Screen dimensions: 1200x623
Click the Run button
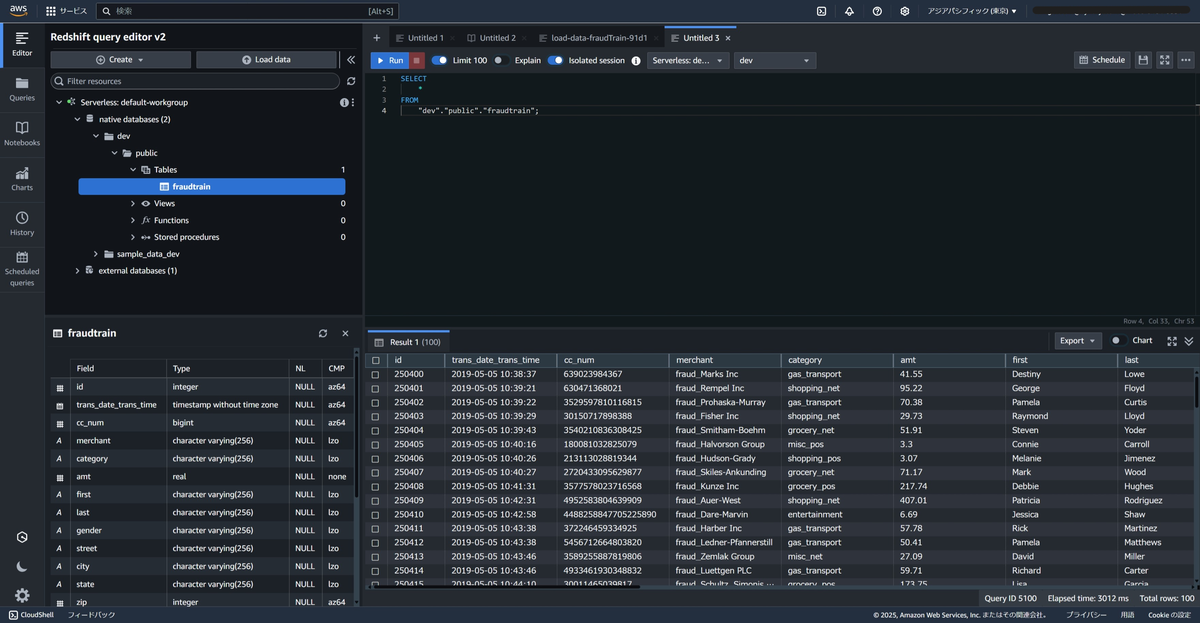[x=390, y=60]
